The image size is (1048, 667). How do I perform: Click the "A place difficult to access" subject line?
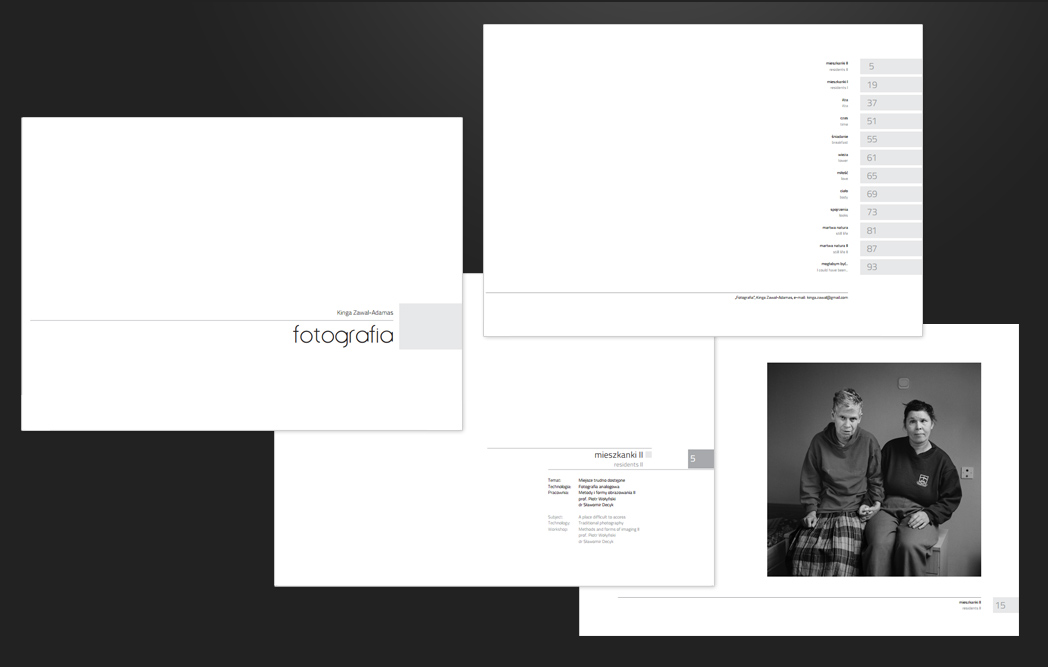(602, 517)
